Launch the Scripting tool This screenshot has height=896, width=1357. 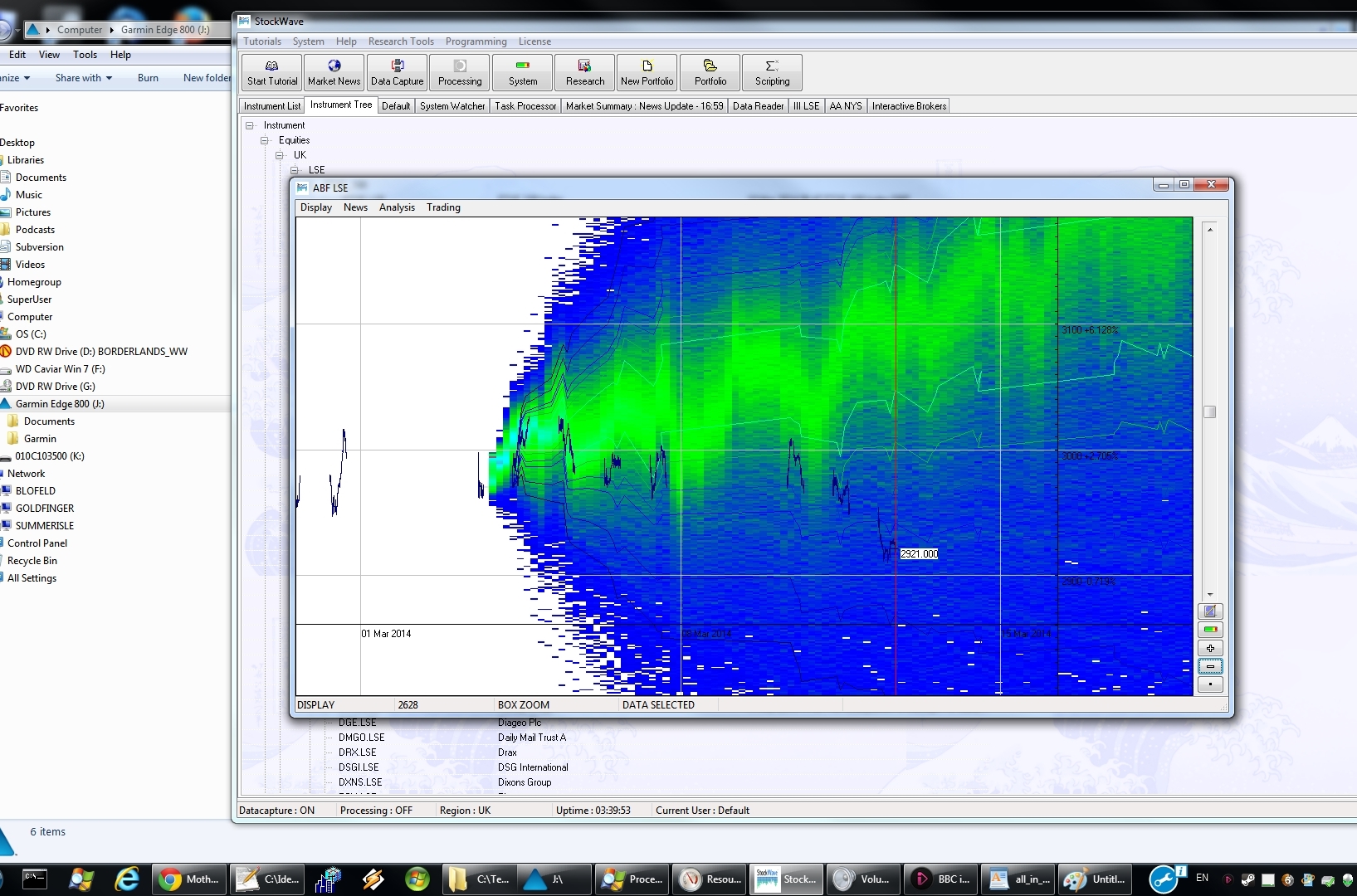pos(771,72)
